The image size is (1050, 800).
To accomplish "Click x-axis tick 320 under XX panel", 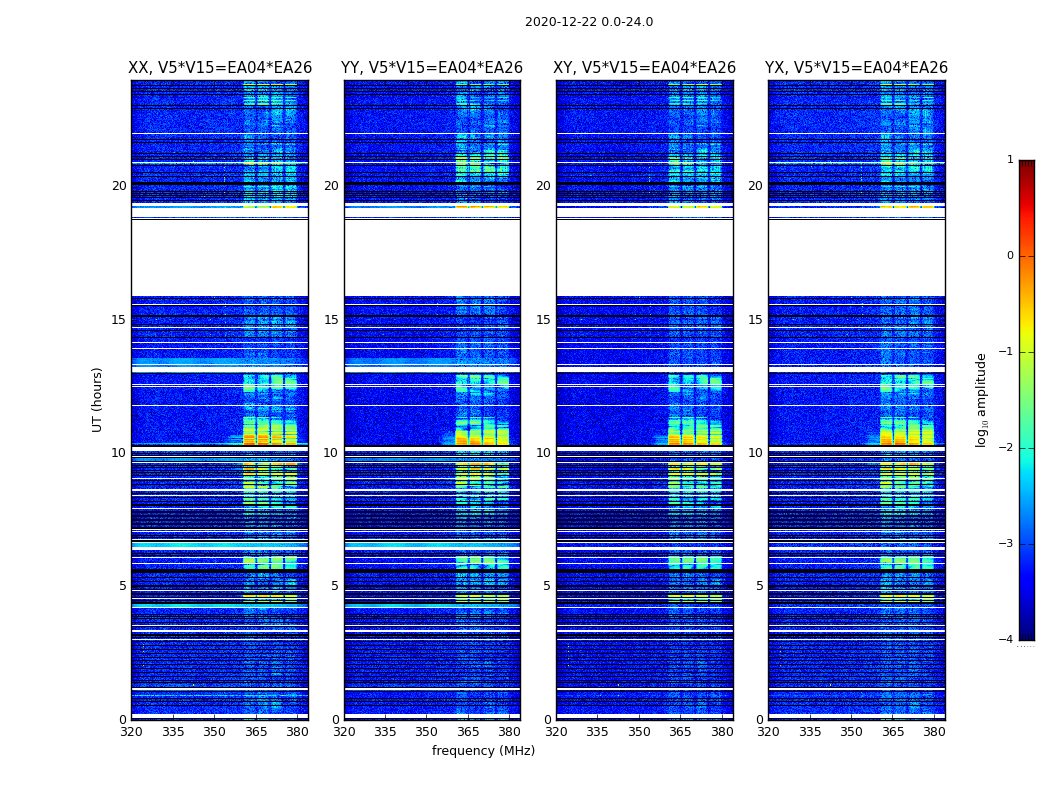I will 131,732.
